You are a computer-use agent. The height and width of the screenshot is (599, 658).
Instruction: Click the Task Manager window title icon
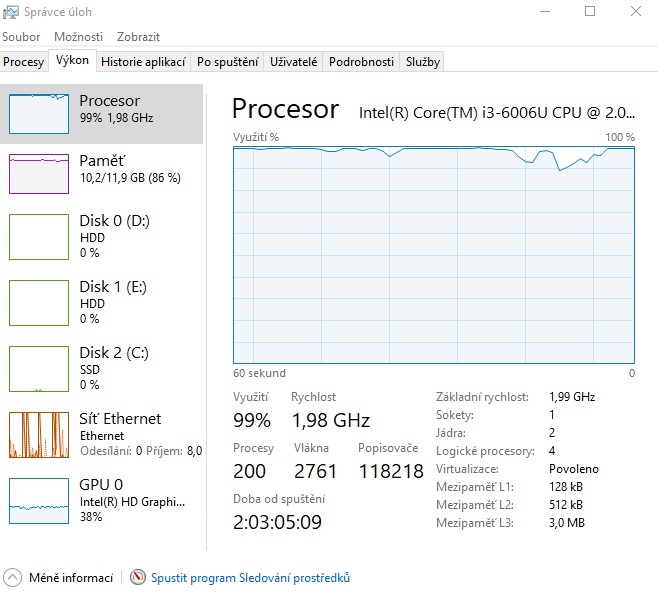pyautogui.click(x=11, y=11)
